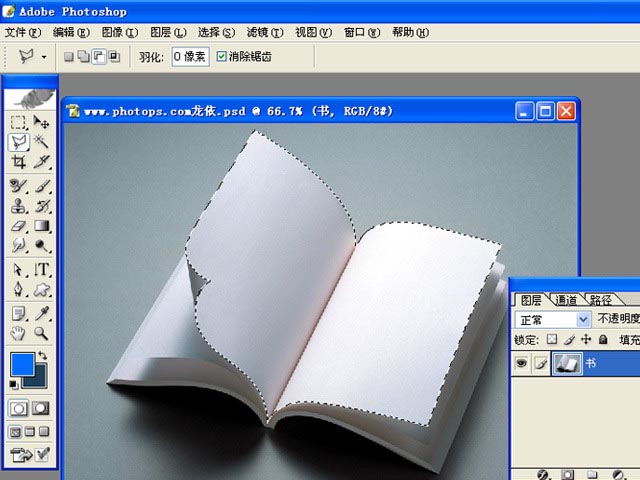The width and height of the screenshot is (640, 480).
Task: Select the Rectangular Marquee tool
Action: (19, 122)
